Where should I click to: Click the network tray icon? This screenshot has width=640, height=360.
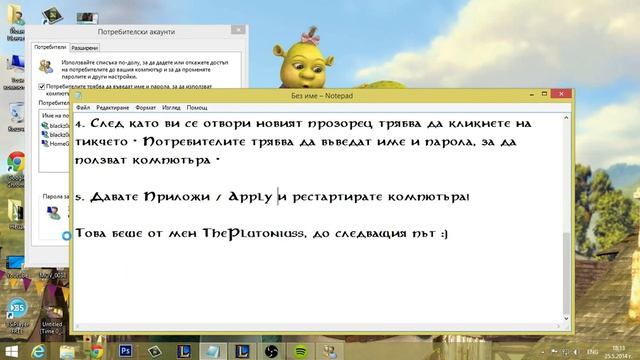coord(566,352)
